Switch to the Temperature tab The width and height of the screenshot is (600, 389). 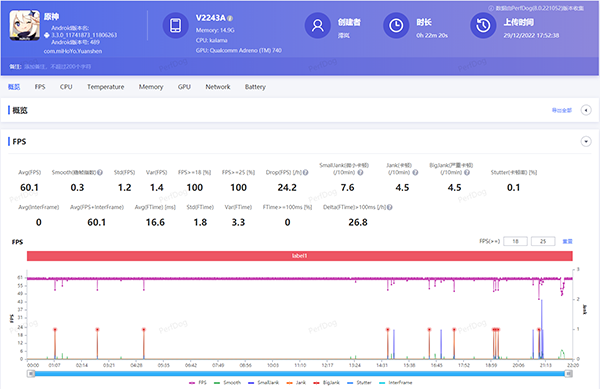[x=106, y=87]
